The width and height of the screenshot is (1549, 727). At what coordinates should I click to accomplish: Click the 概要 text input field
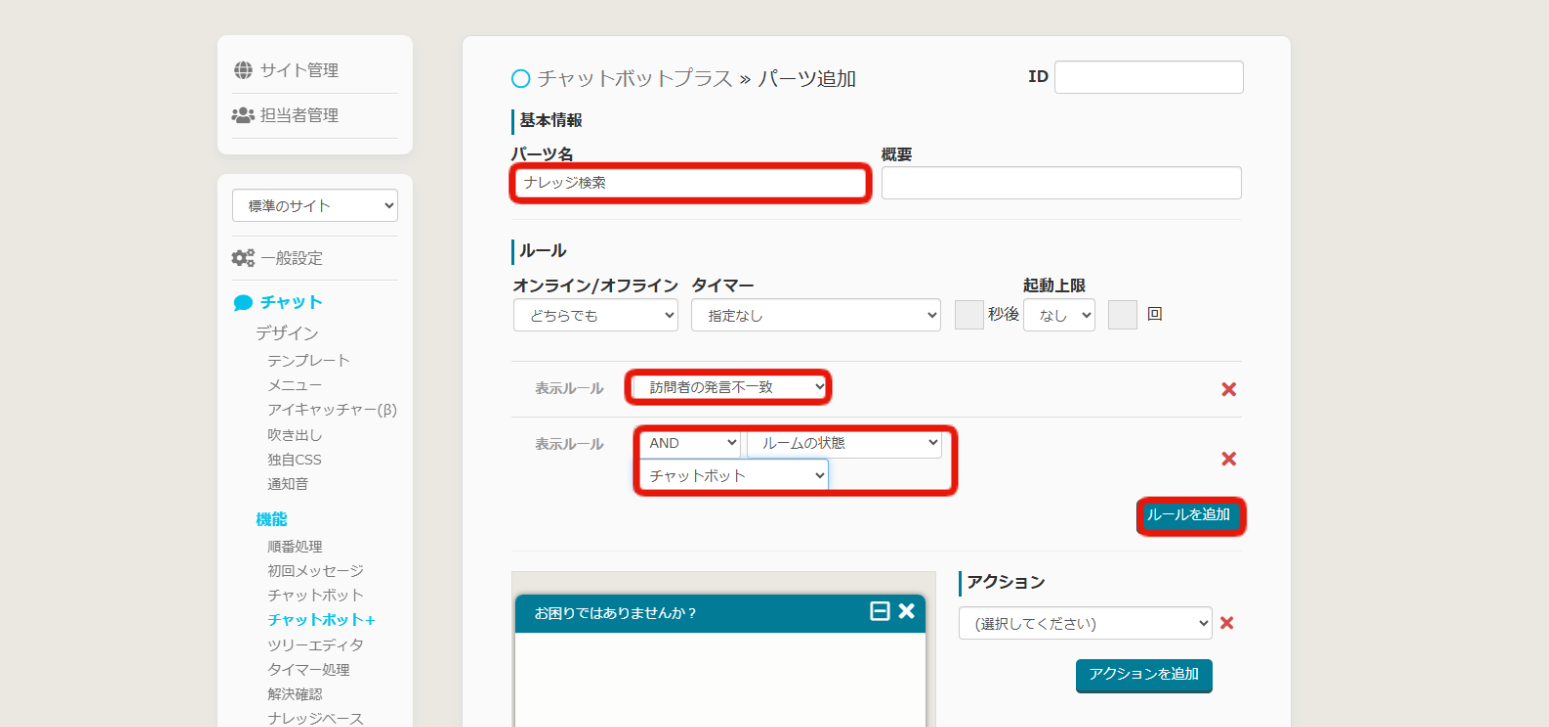[x=1061, y=183]
